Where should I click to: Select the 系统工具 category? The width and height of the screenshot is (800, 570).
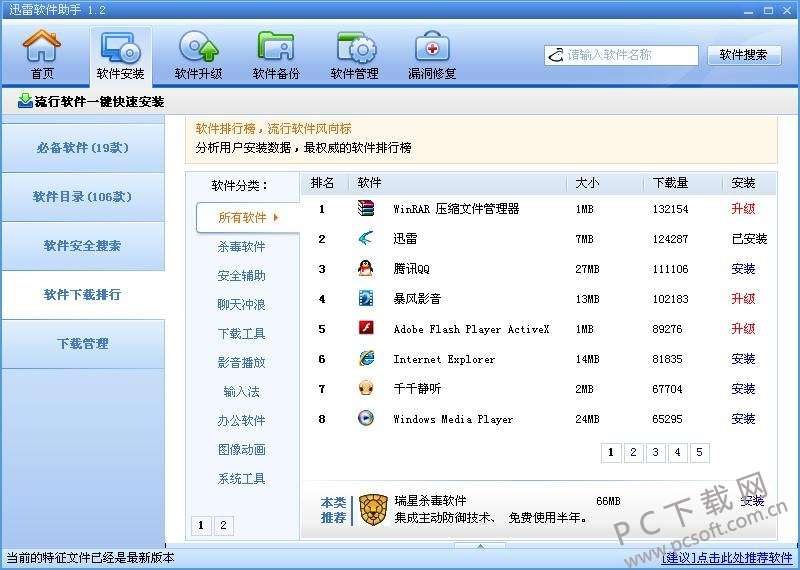241,479
